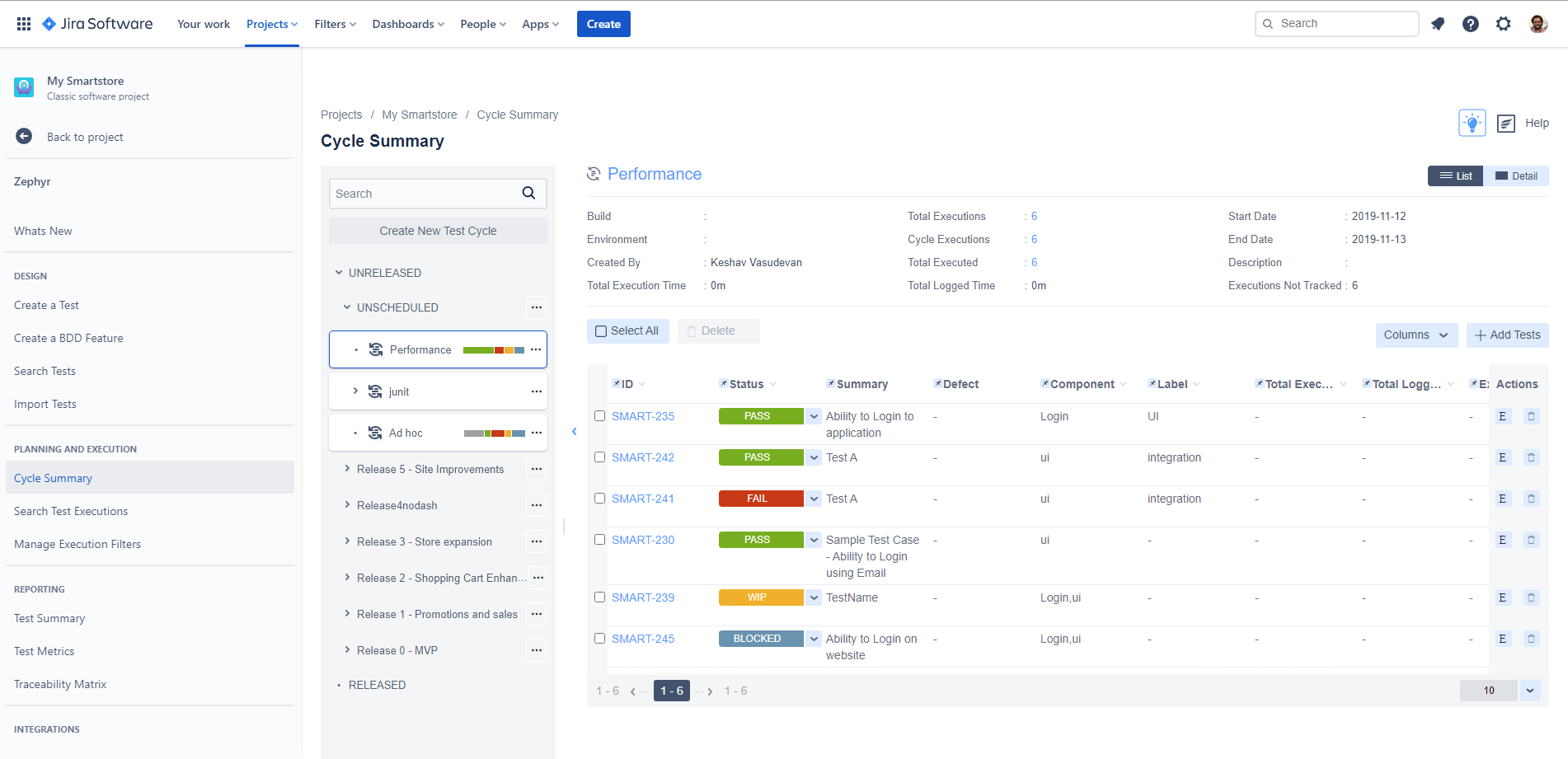Open status dropdown for SMART-235
Image resolution: width=1568 pixels, height=759 pixels.
pos(814,416)
